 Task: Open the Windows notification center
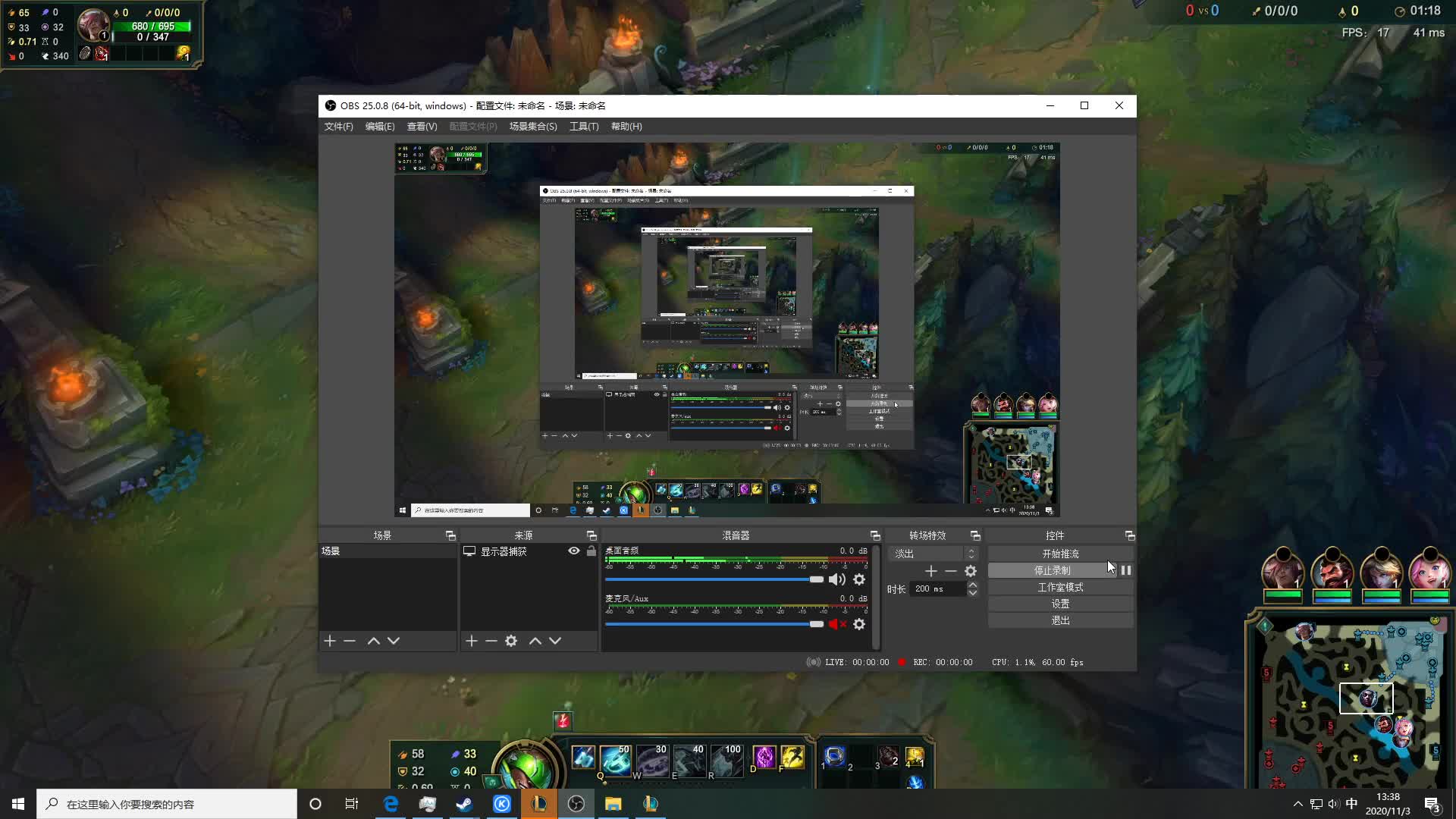[x=1432, y=804]
